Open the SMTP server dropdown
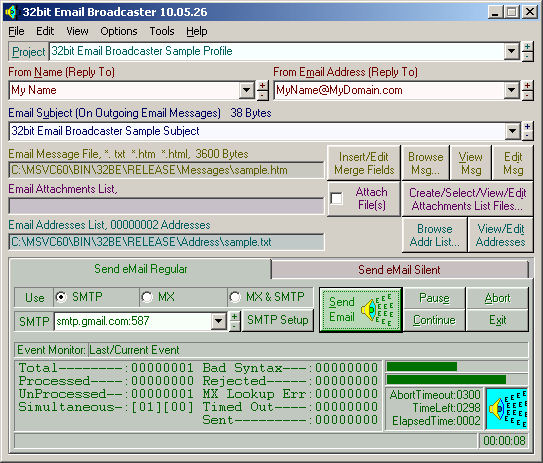 219,321
